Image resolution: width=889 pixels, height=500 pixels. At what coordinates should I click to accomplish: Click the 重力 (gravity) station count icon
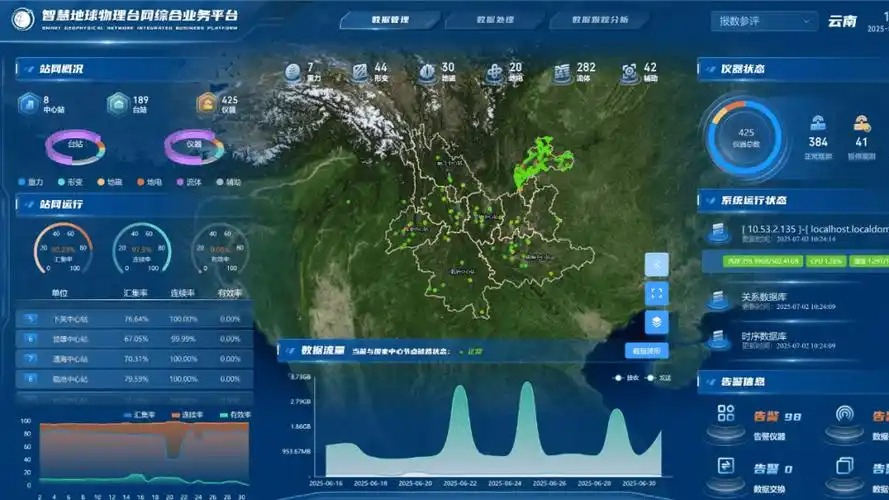coord(293,73)
